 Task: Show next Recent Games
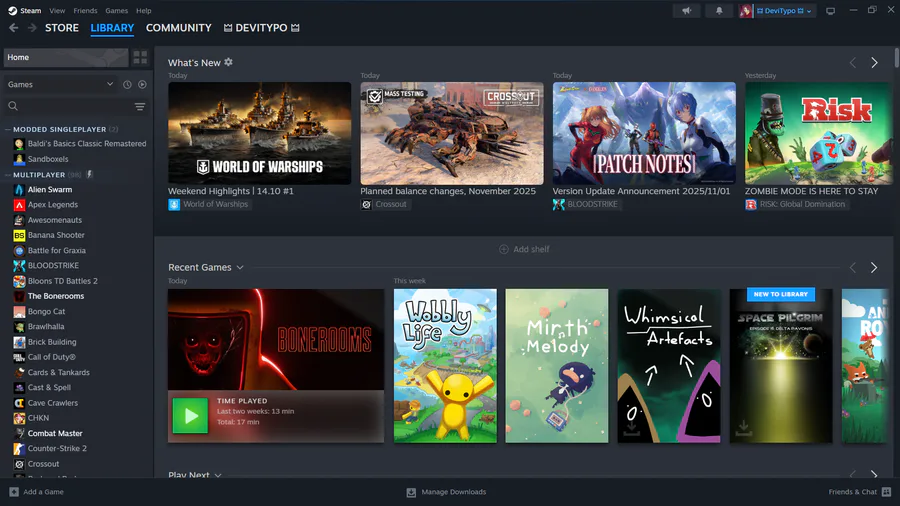point(874,267)
